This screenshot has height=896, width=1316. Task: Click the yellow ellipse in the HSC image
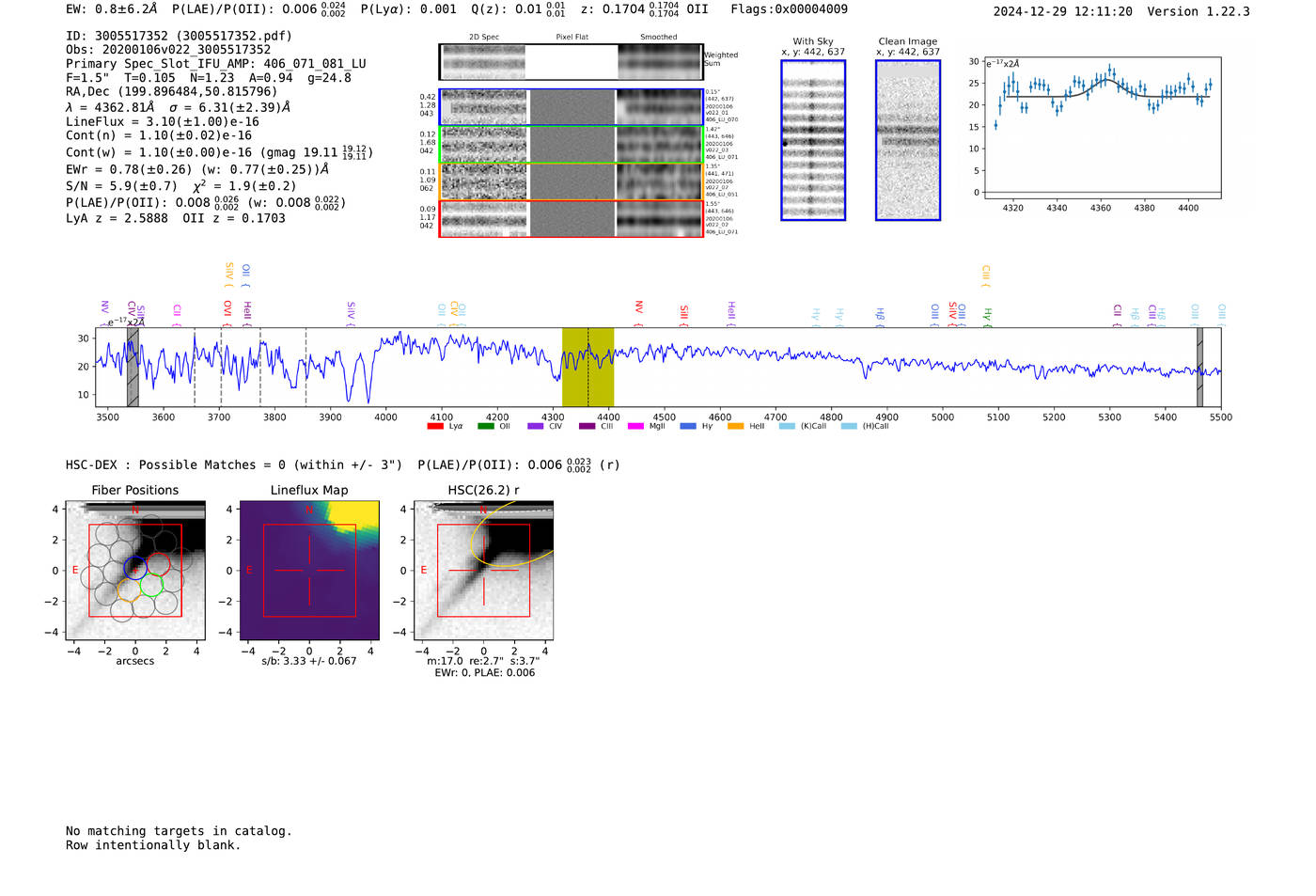(x=512, y=533)
